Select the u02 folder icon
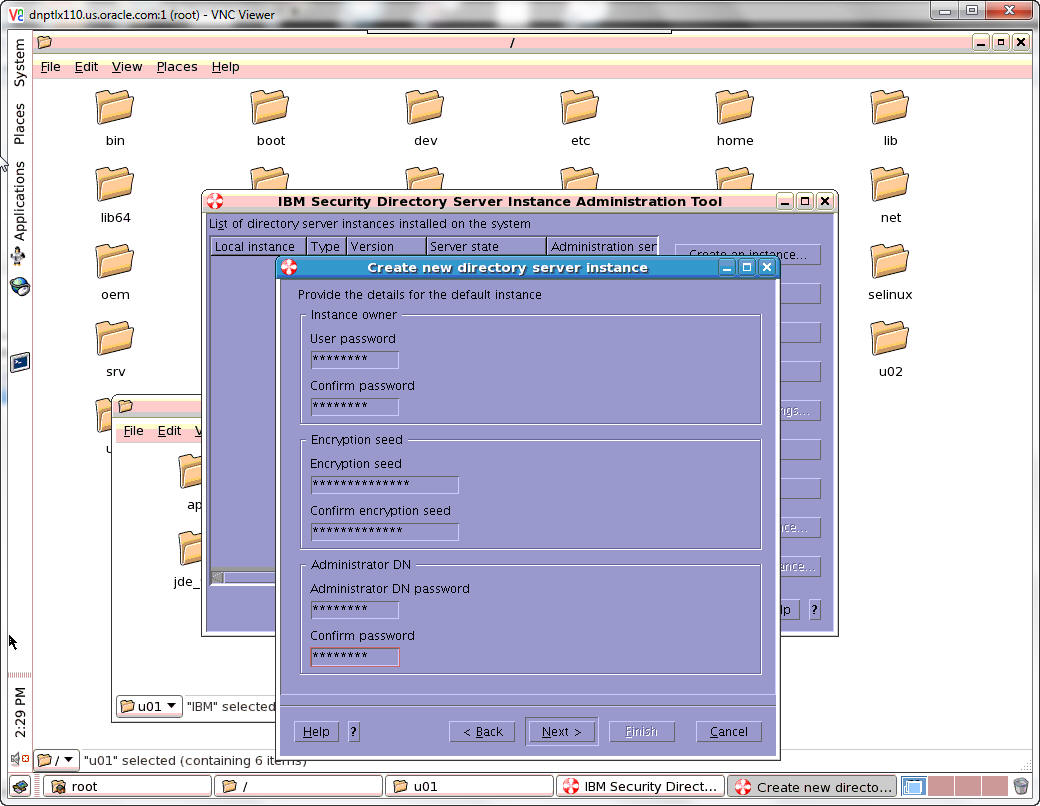Viewport: 1040px width, 806px height. point(890,338)
